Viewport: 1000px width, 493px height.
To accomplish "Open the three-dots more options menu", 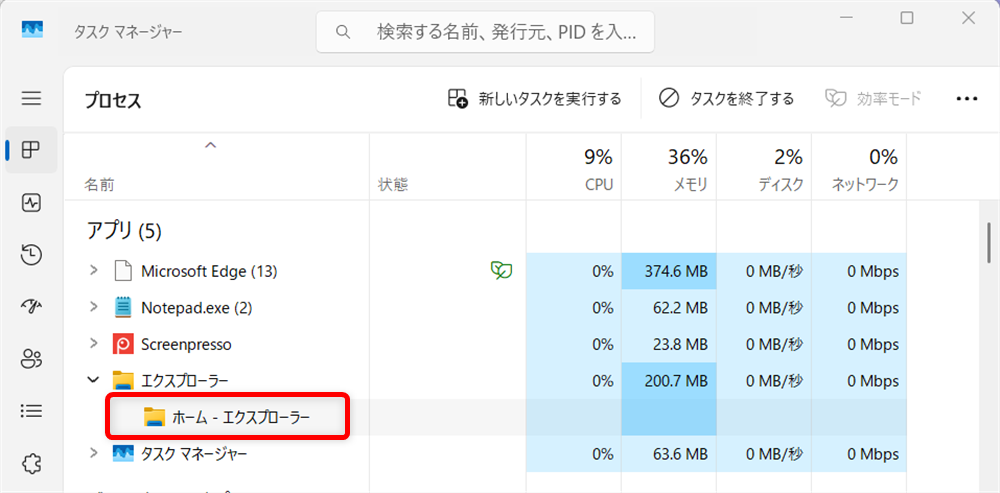I will click(967, 99).
